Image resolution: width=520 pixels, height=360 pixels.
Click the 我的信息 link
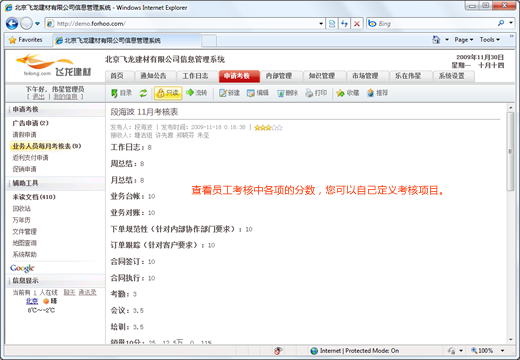pyautogui.click(x=65, y=97)
